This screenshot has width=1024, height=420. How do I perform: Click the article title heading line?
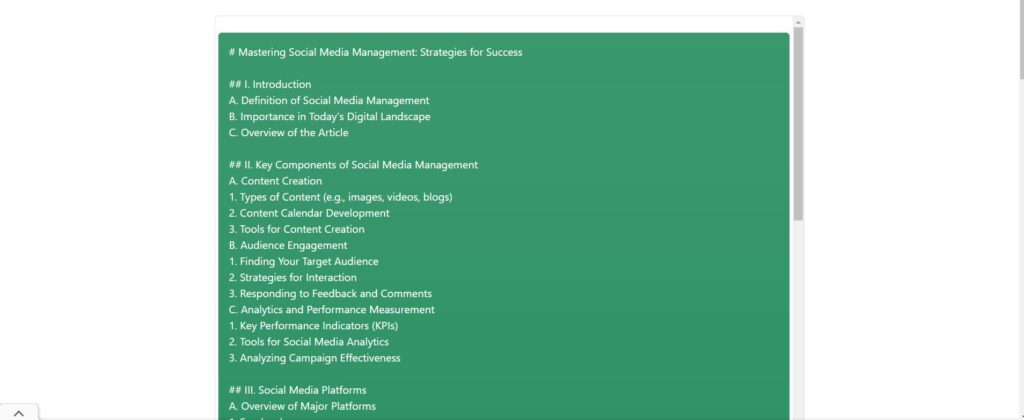coord(375,52)
